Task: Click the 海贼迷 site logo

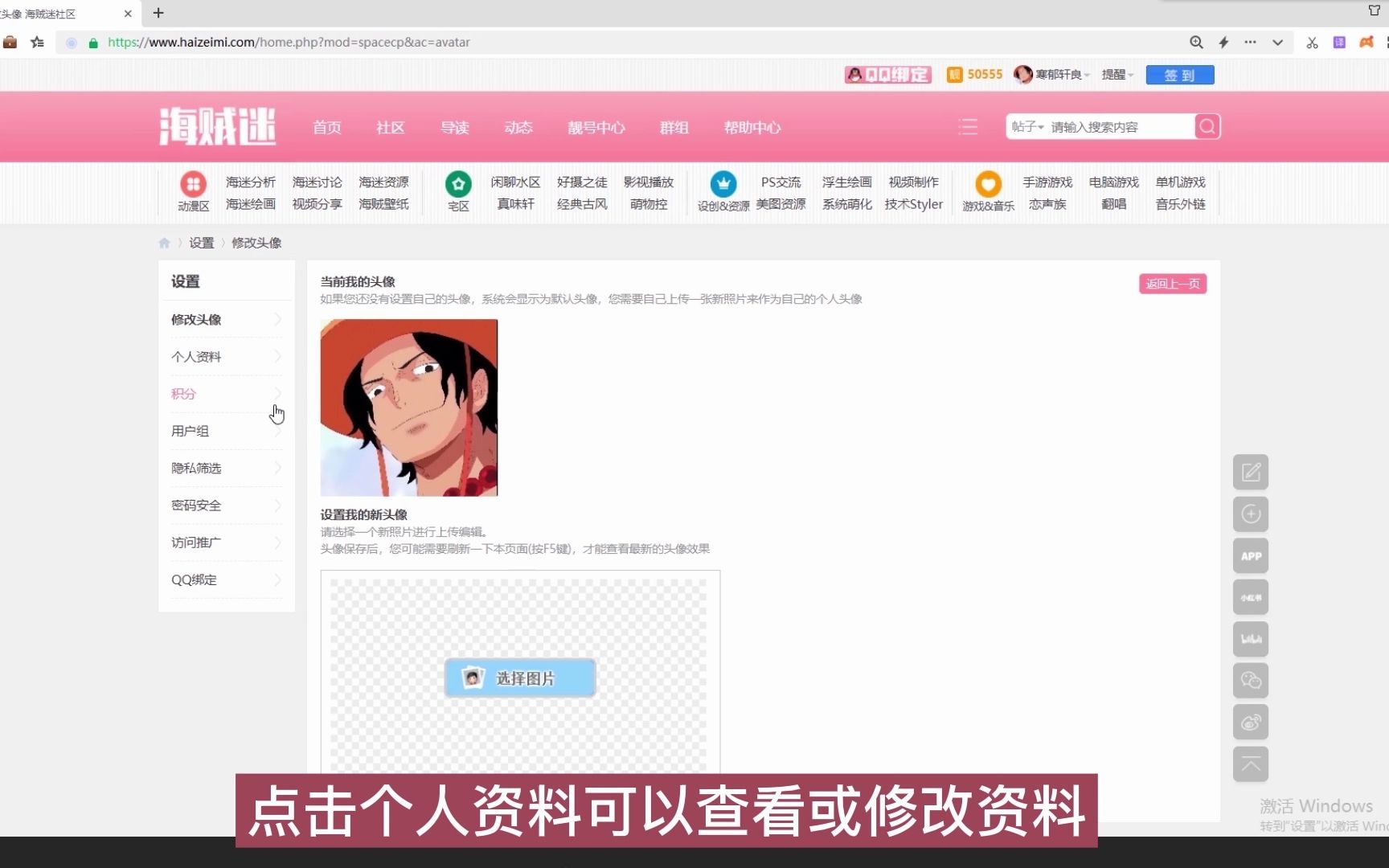Action: (217, 126)
